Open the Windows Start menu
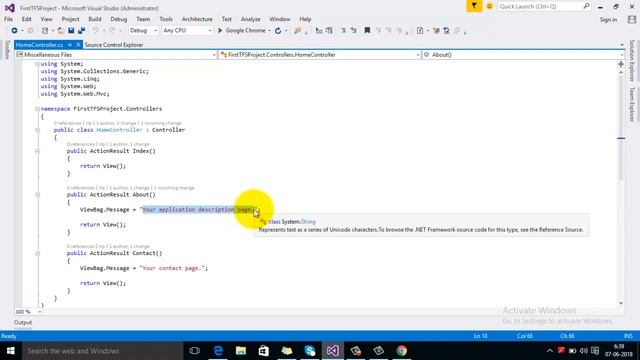640x360 pixels. point(11,351)
